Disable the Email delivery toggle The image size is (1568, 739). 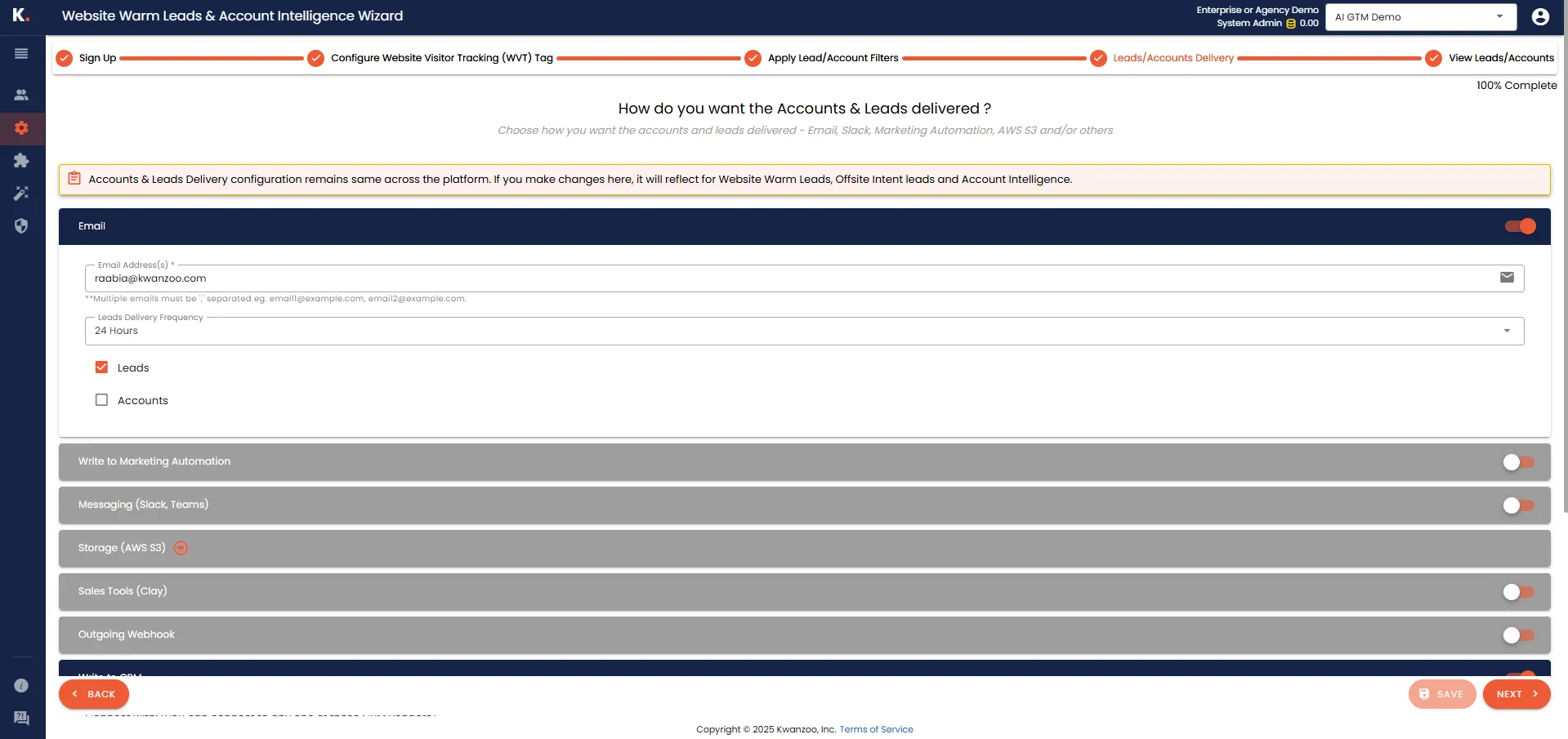coord(1520,226)
